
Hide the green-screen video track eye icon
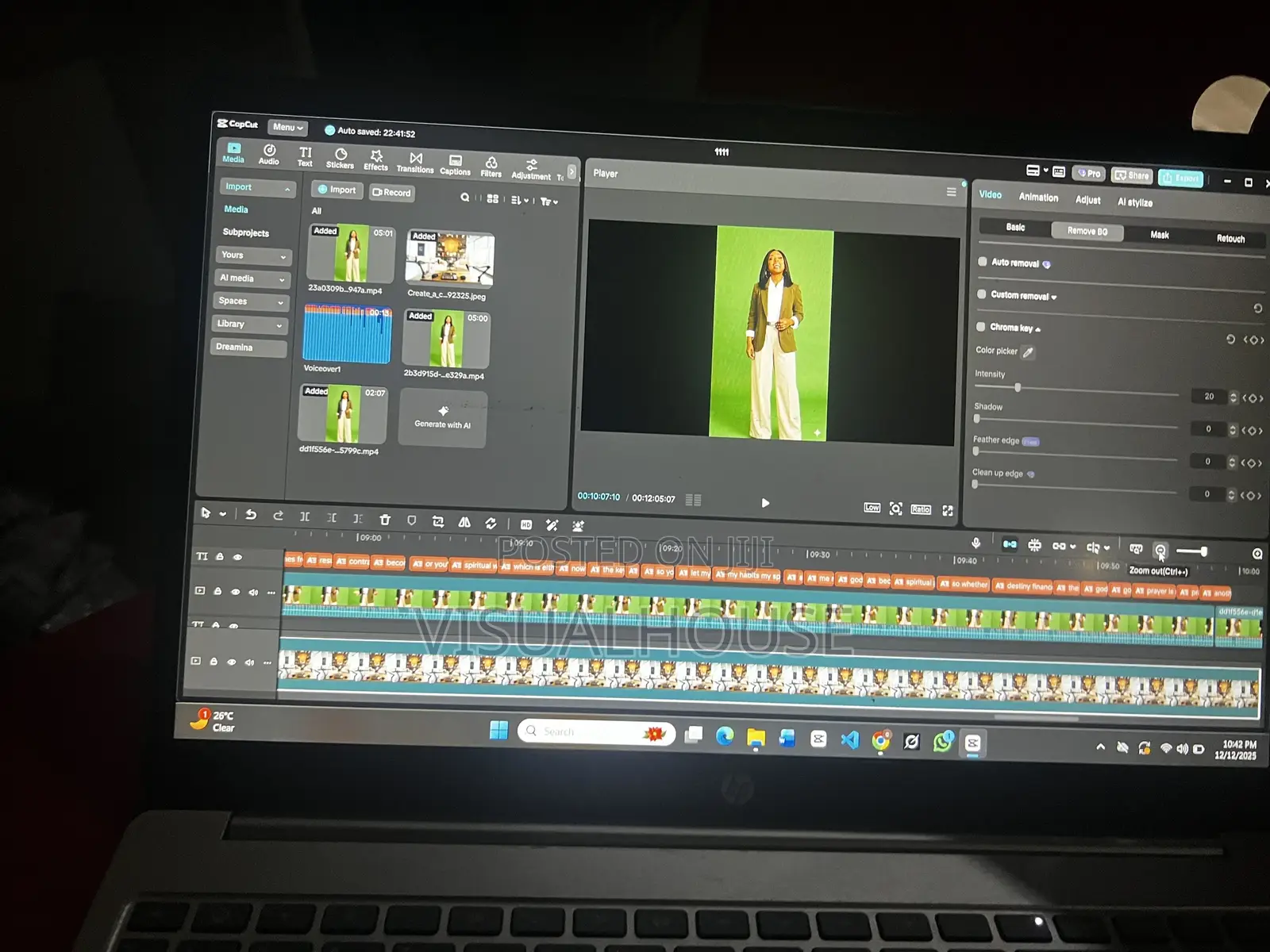coord(235,591)
